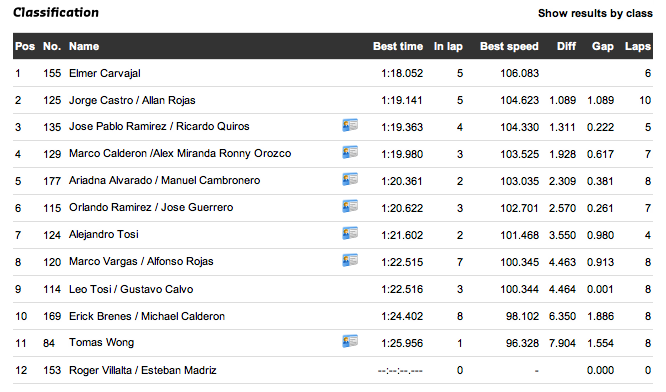Select Leo Tosi / Gustavo Calvo row
The width and height of the screenshot is (666, 392).
tap(333, 289)
